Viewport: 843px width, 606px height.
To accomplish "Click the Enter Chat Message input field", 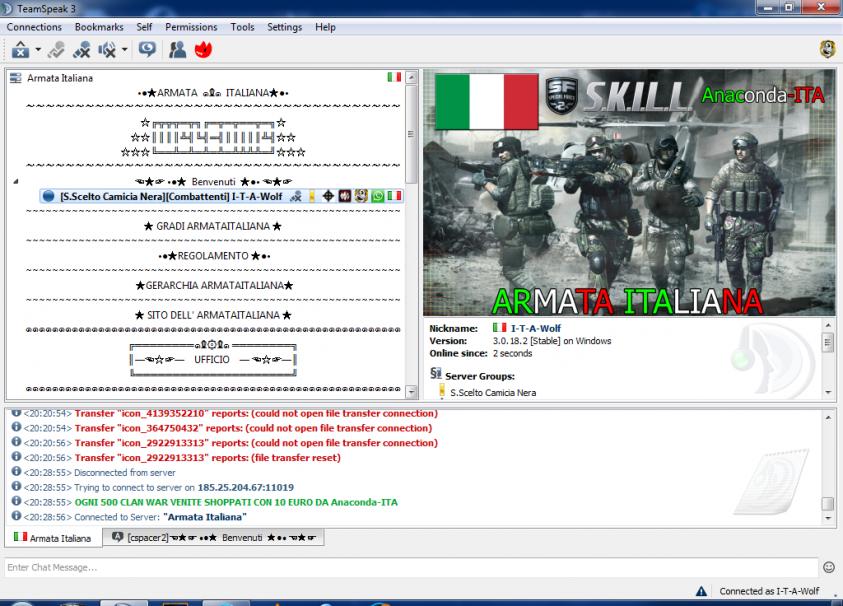I will [400, 567].
